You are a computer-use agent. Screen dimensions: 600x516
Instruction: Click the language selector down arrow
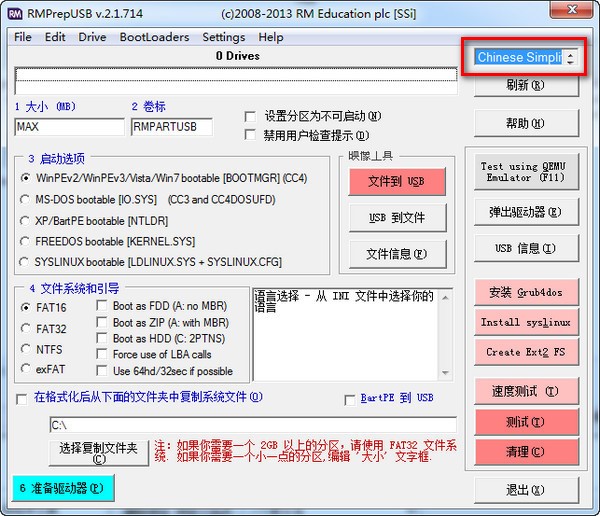pos(570,61)
